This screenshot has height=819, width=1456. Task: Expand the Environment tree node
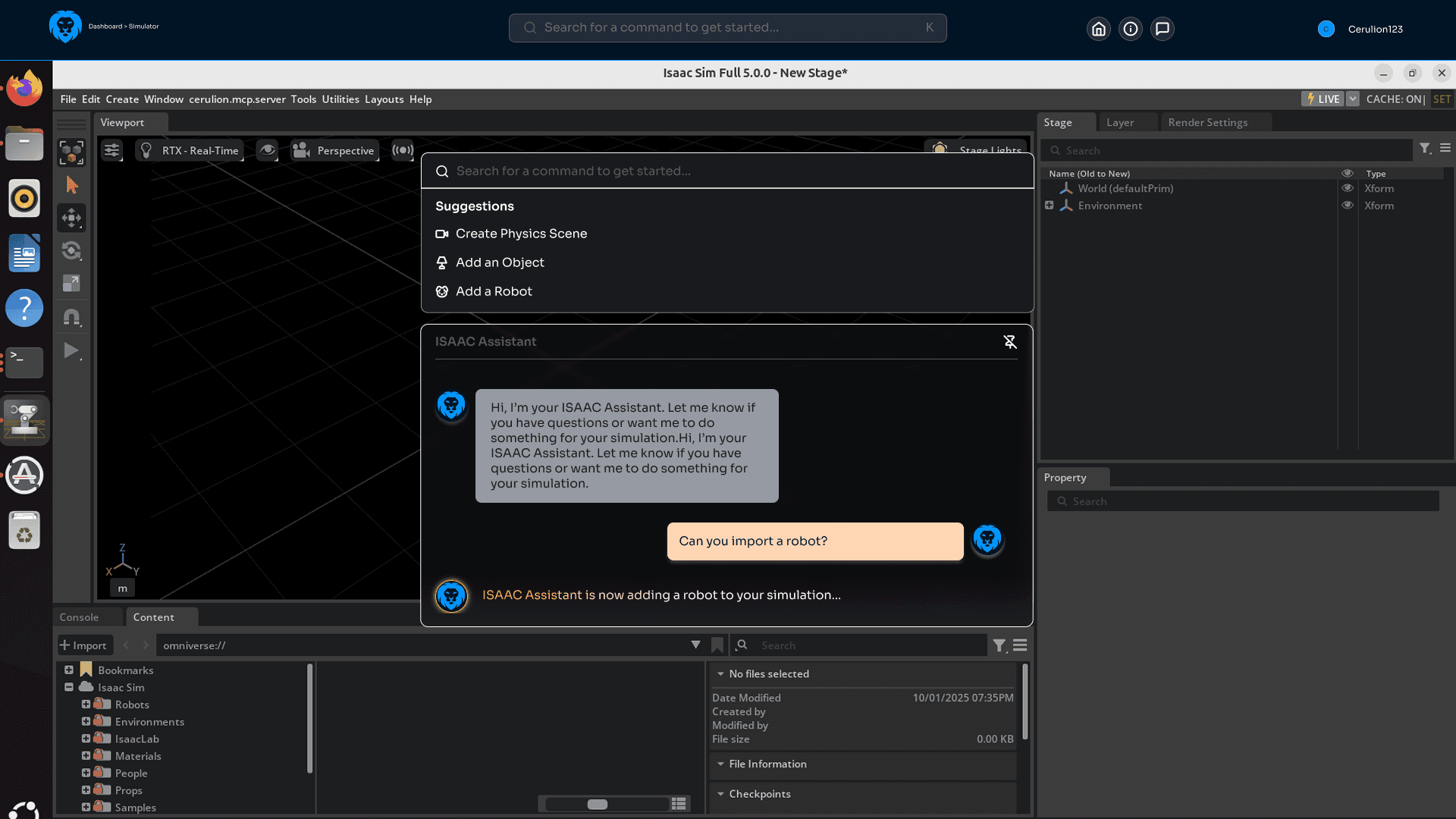pos(1049,206)
